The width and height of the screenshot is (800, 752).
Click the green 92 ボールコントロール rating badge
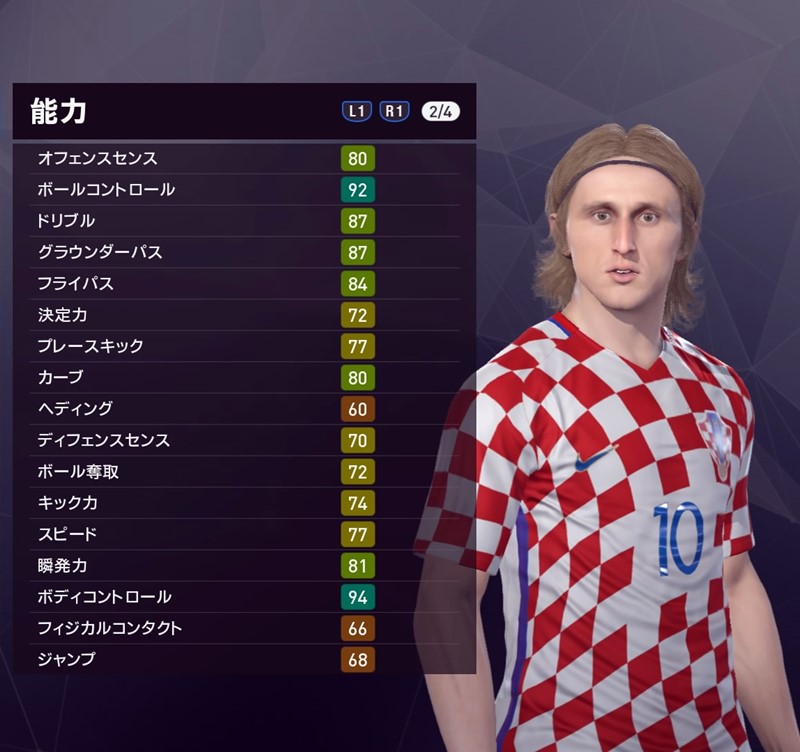[x=358, y=190]
